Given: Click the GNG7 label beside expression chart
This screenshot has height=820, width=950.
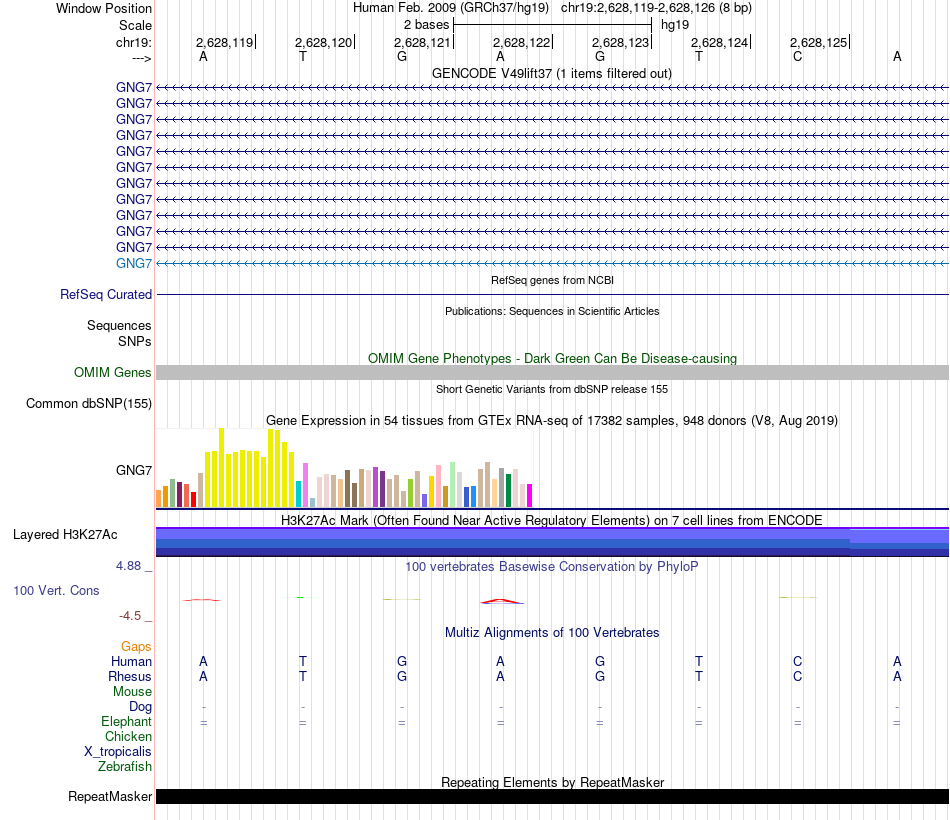Looking at the screenshot, I should pyautogui.click(x=134, y=470).
